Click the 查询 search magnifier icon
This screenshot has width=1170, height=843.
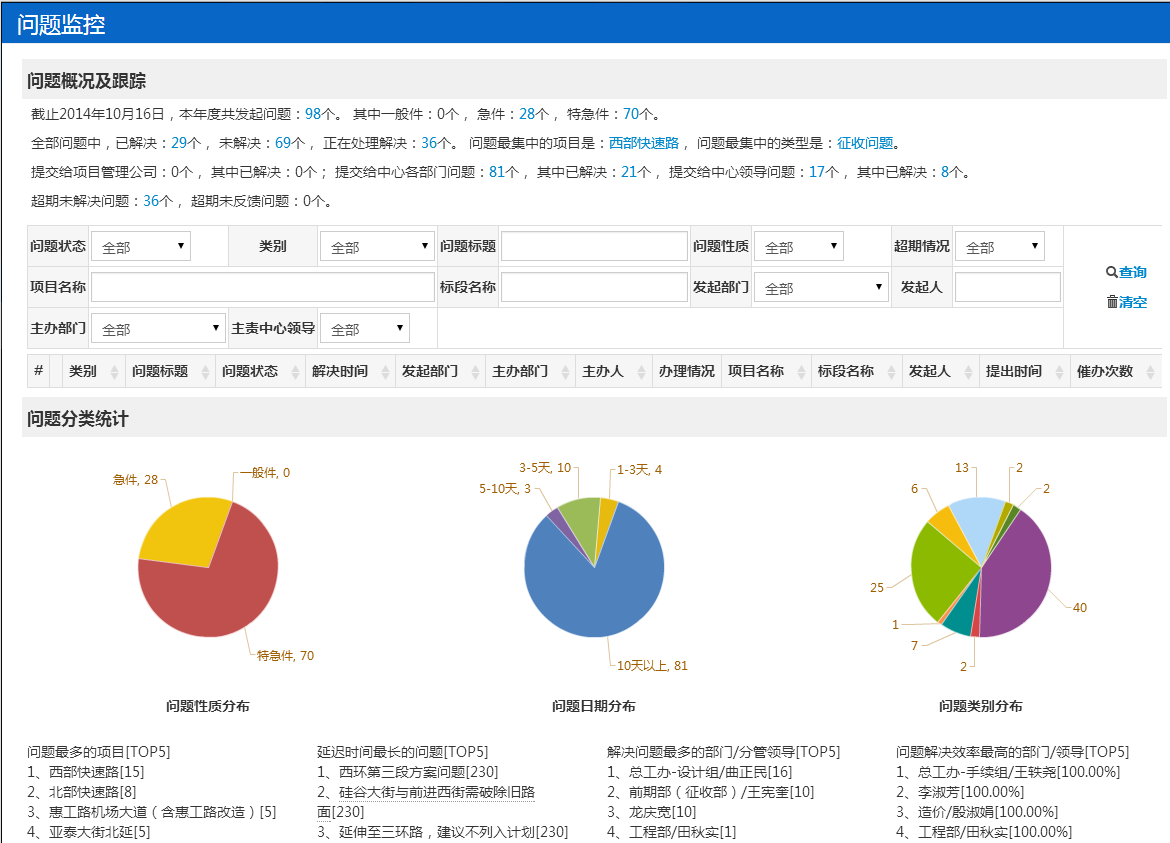[1111, 272]
